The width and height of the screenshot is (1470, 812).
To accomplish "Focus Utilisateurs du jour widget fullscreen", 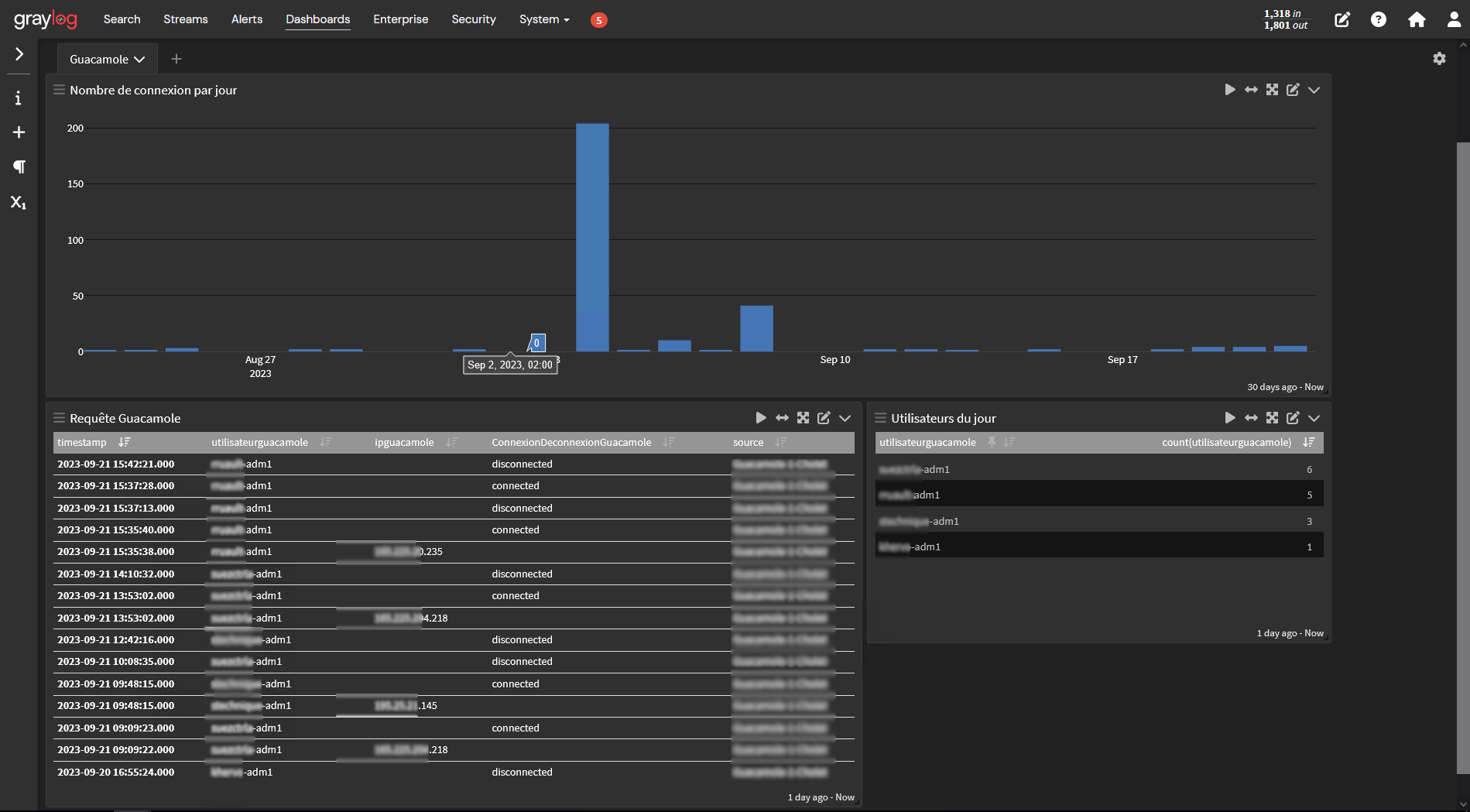I will pos(1272,418).
